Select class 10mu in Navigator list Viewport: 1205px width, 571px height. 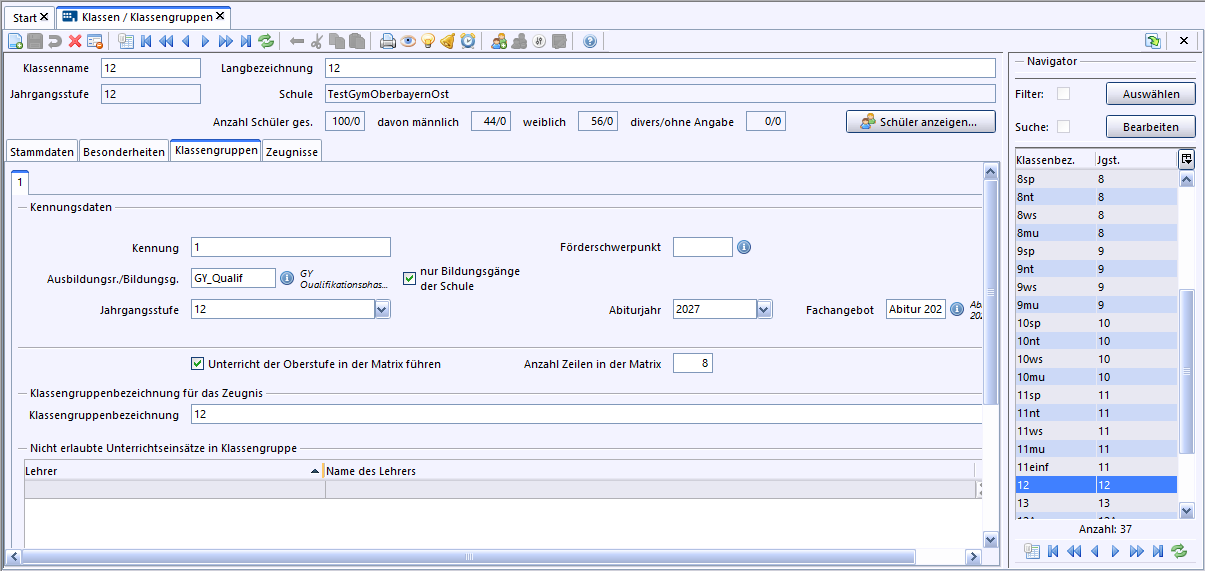point(1096,377)
